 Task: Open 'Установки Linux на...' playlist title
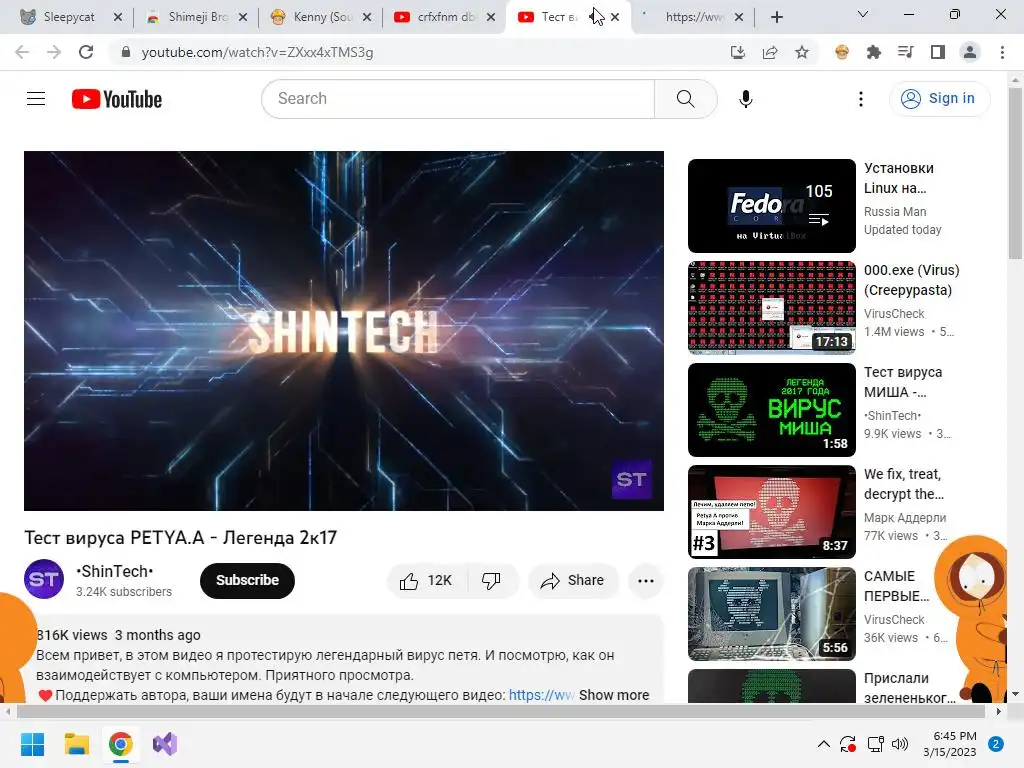click(899, 178)
